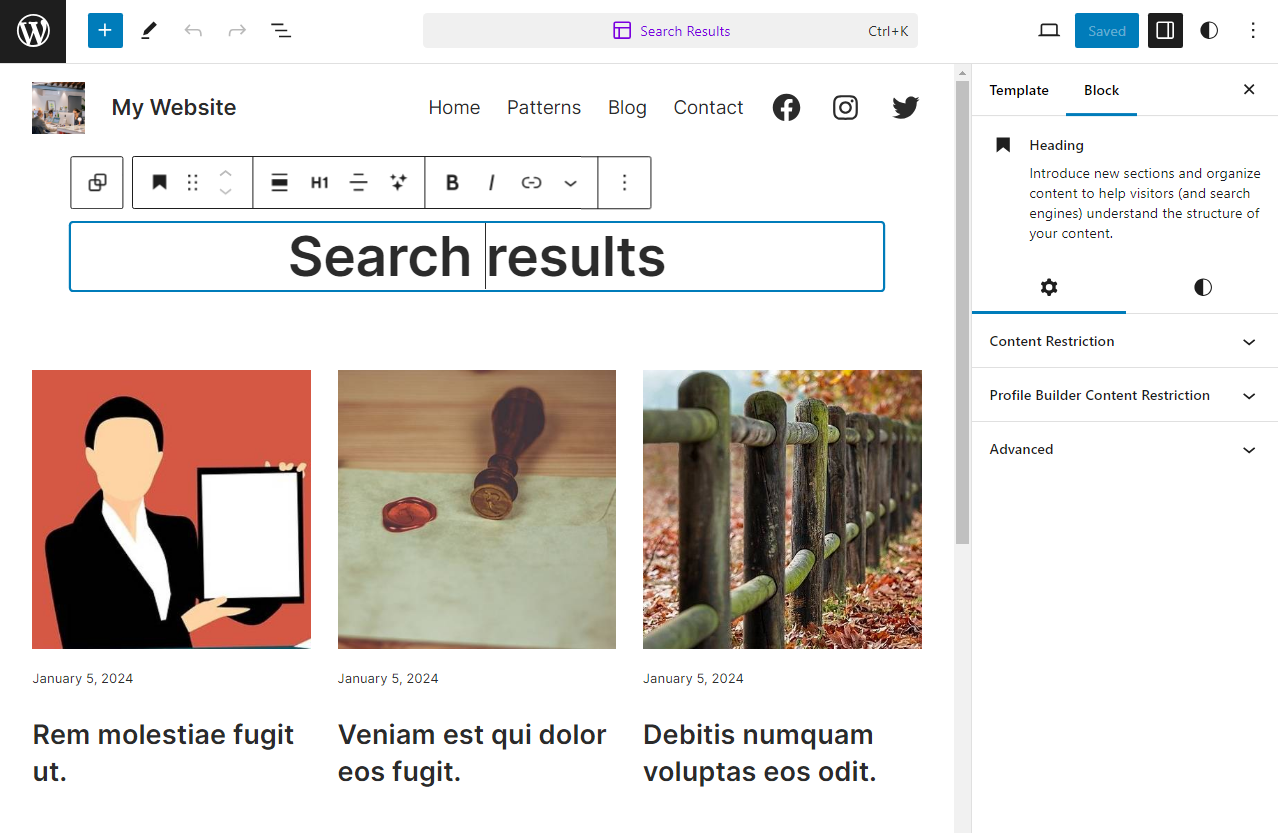1278x833 pixels.
Task: Change the Heading block type
Action: 159,183
